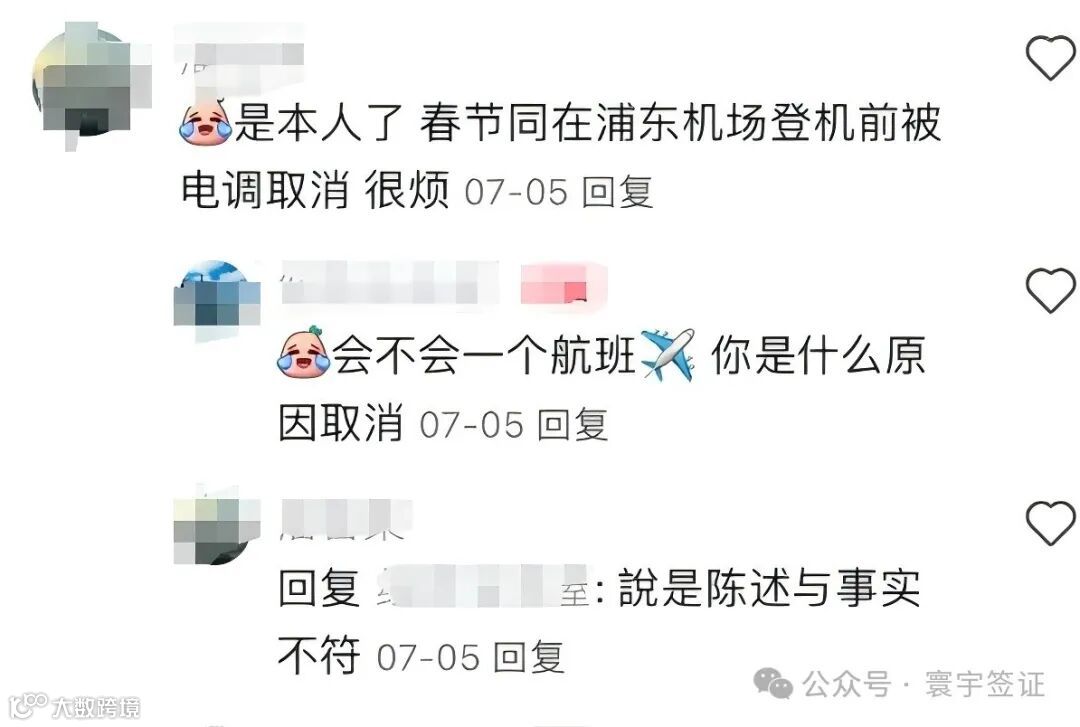View profile avatar of the 陈述与事实不符 commenter
Screen dimensions: 1080x727
pyautogui.click(x=217, y=525)
